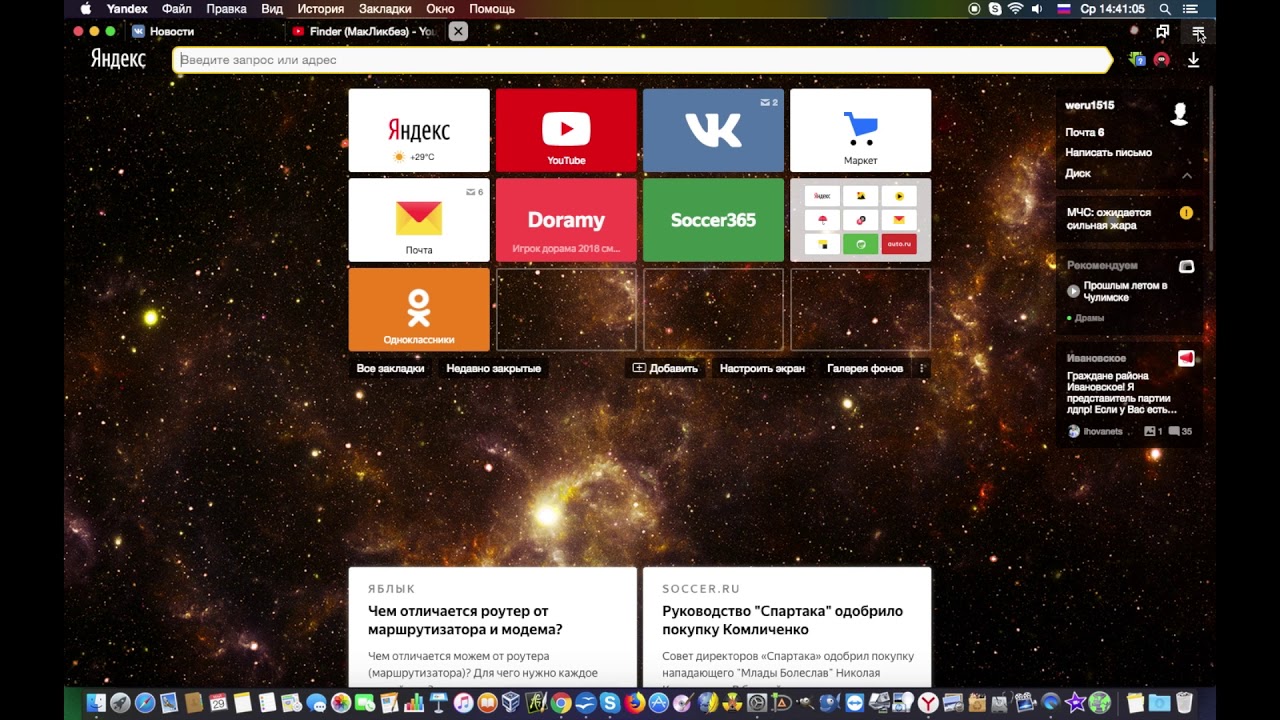Open the YouTube tile

click(566, 130)
